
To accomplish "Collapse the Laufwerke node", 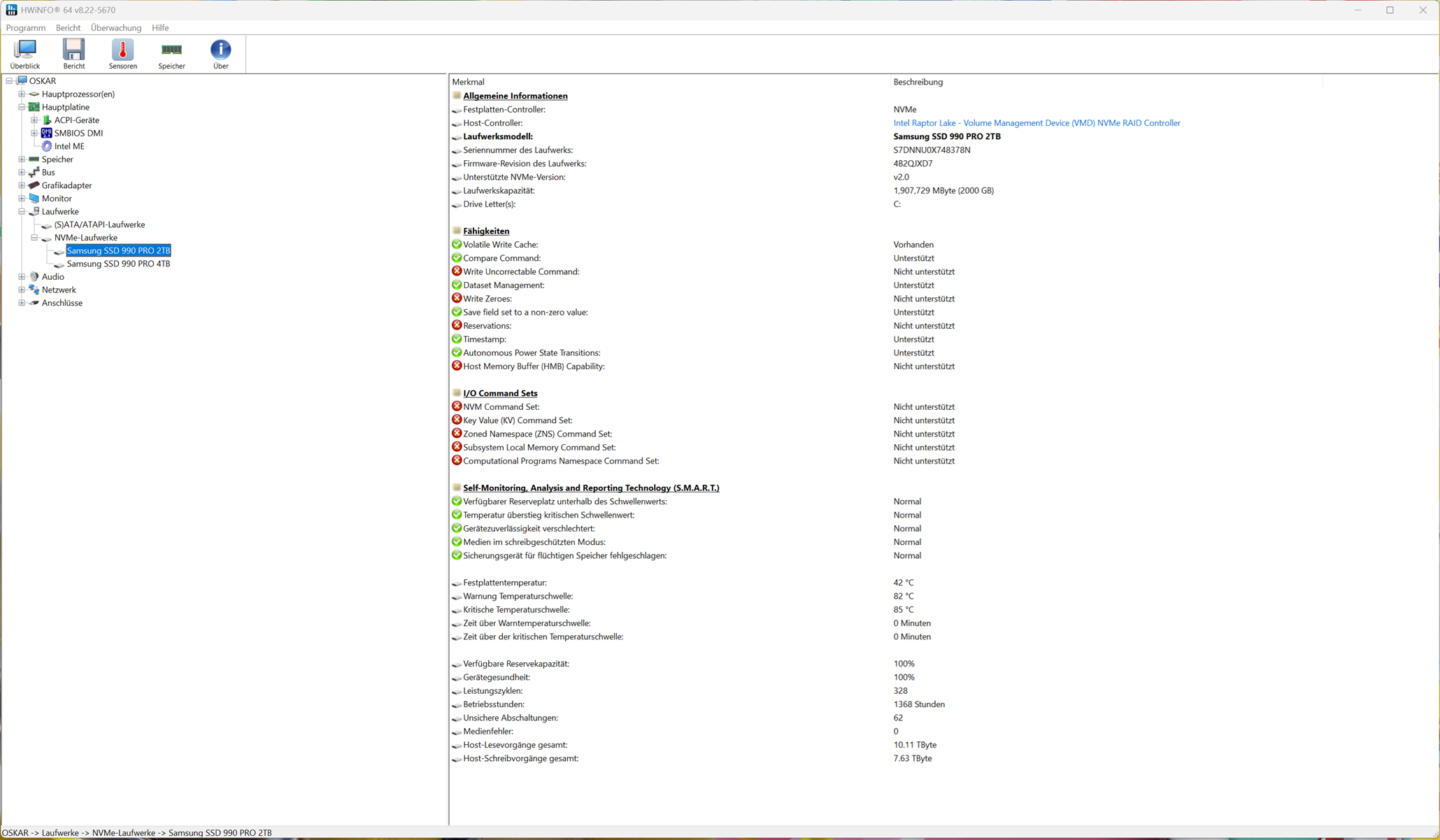I will pyautogui.click(x=22, y=211).
